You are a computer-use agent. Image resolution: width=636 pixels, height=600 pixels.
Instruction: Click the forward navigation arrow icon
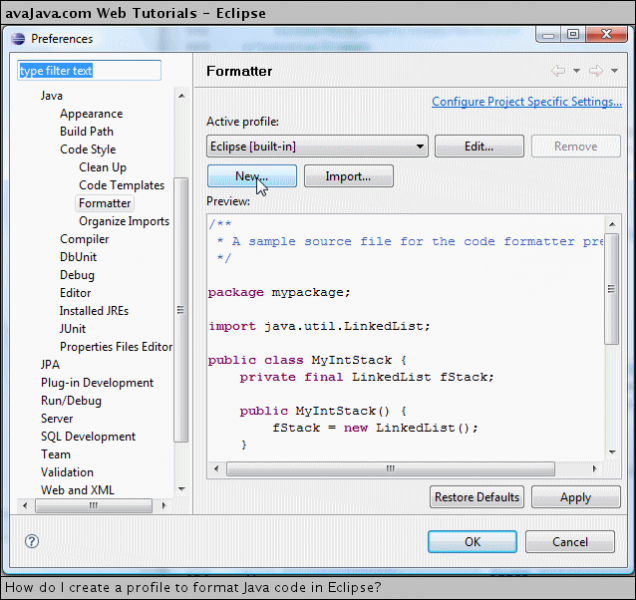pyautogui.click(x=594, y=71)
